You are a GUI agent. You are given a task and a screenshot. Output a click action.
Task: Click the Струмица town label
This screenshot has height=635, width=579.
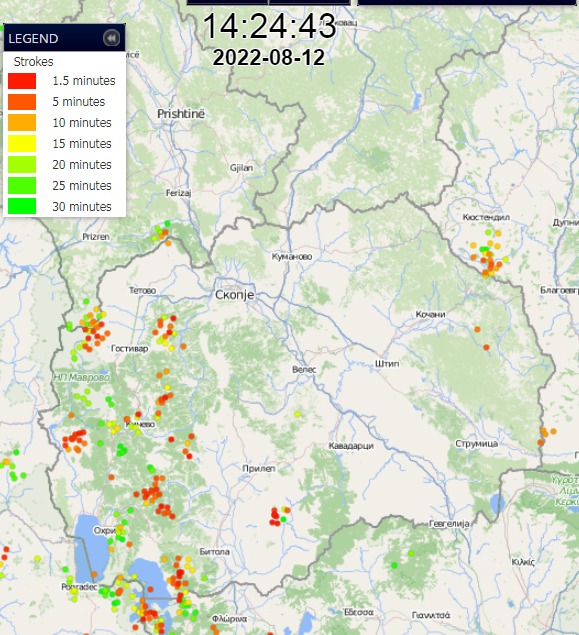pos(477,443)
